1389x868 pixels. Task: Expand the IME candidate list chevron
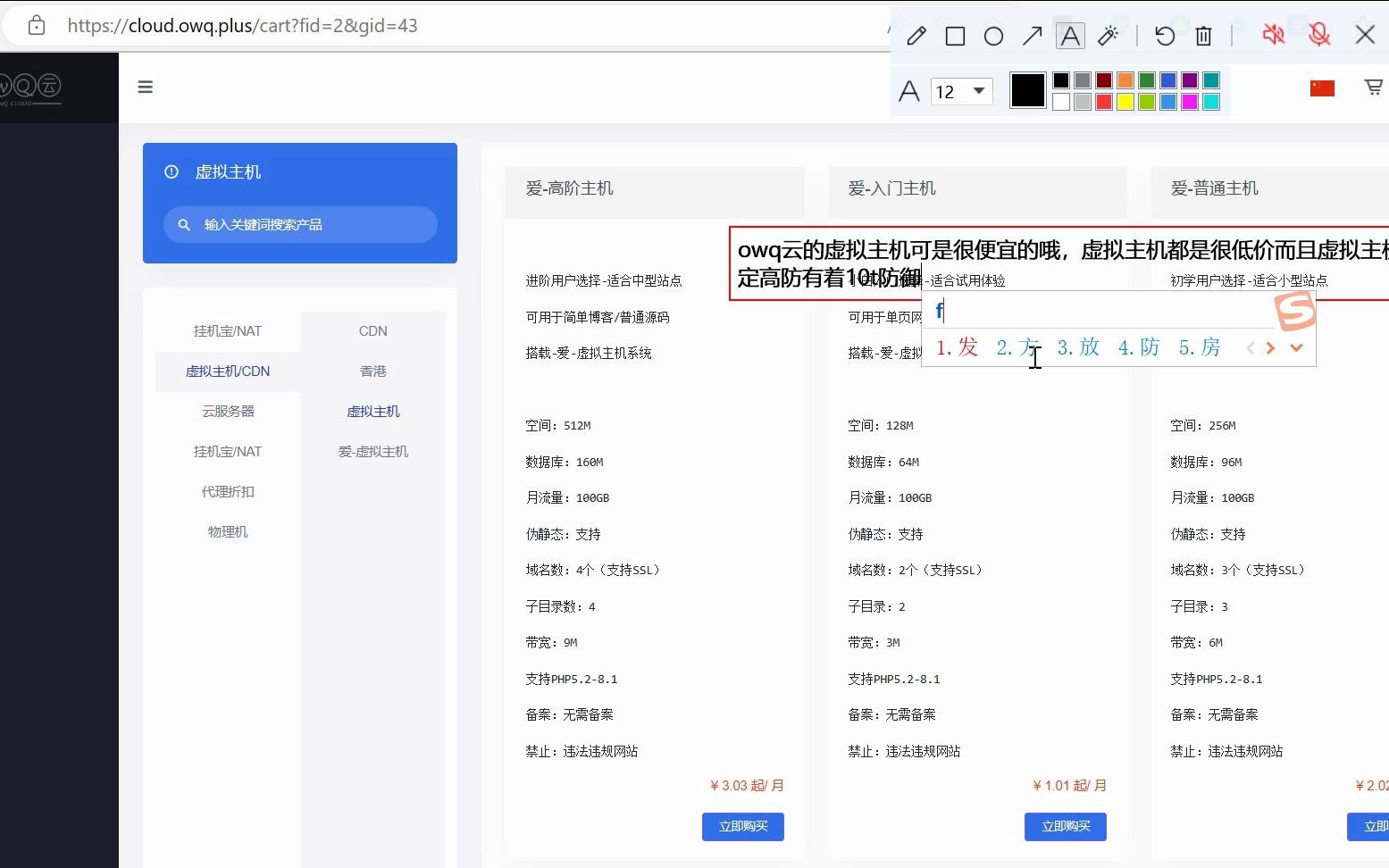1297,347
